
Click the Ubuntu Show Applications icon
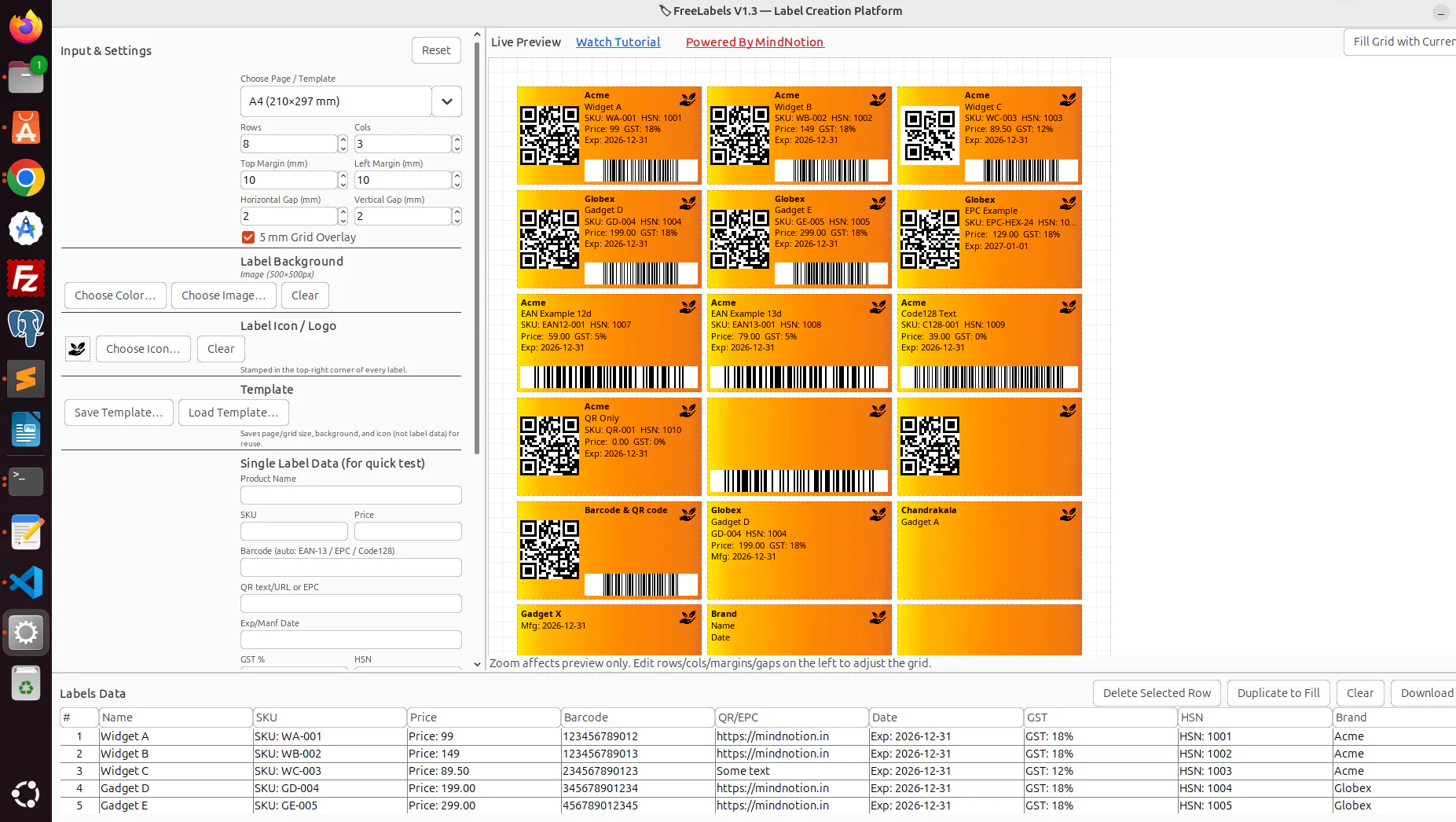tap(26, 794)
